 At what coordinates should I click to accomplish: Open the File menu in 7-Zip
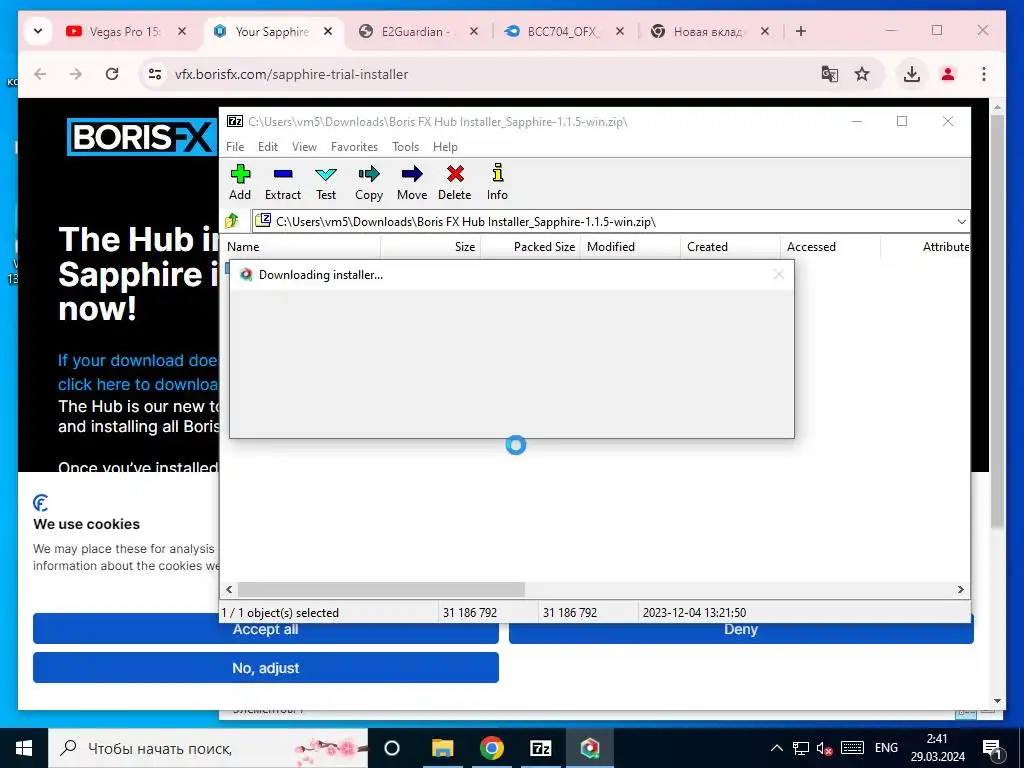click(234, 147)
